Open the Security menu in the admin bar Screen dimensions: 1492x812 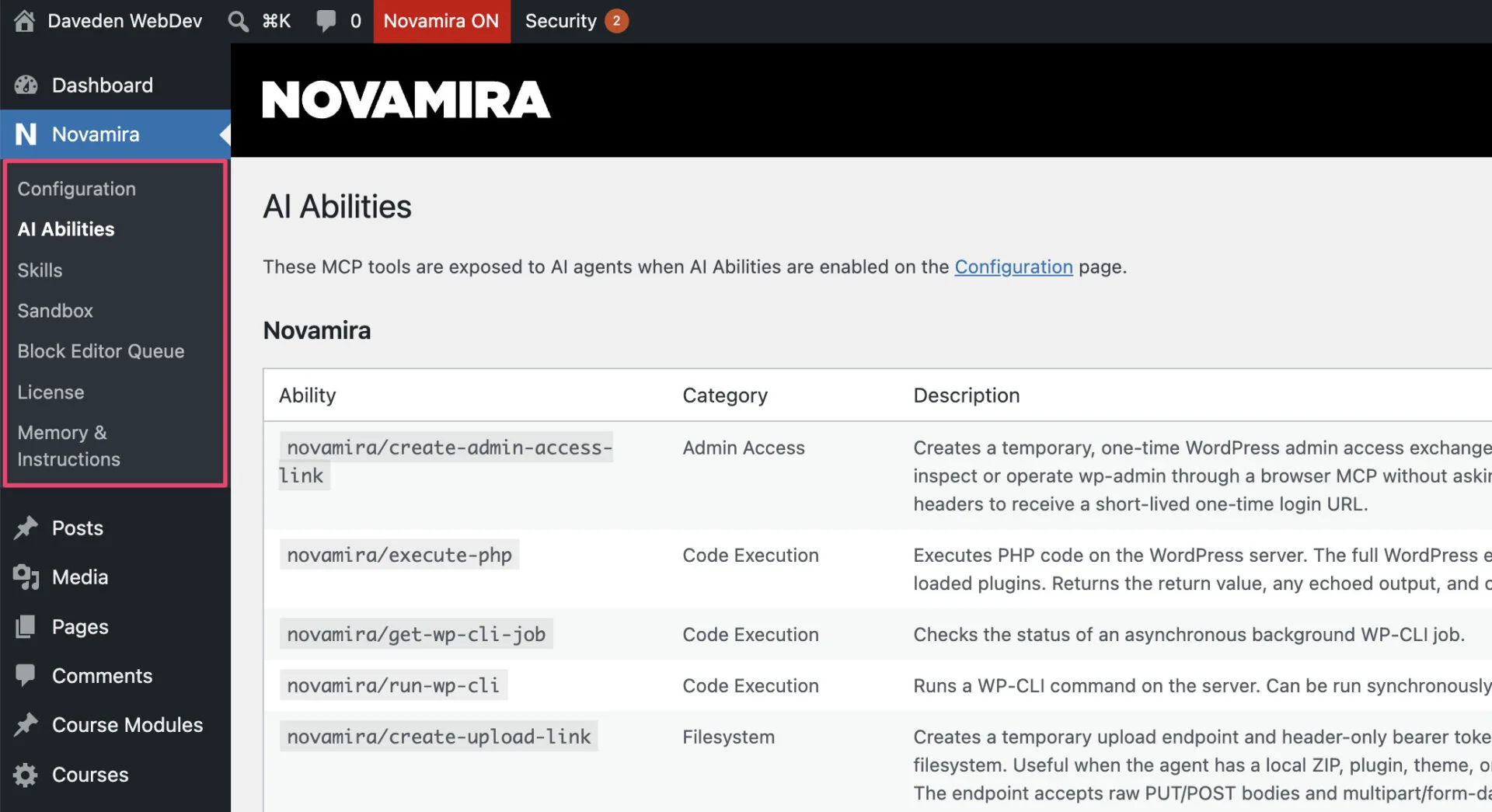560,21
